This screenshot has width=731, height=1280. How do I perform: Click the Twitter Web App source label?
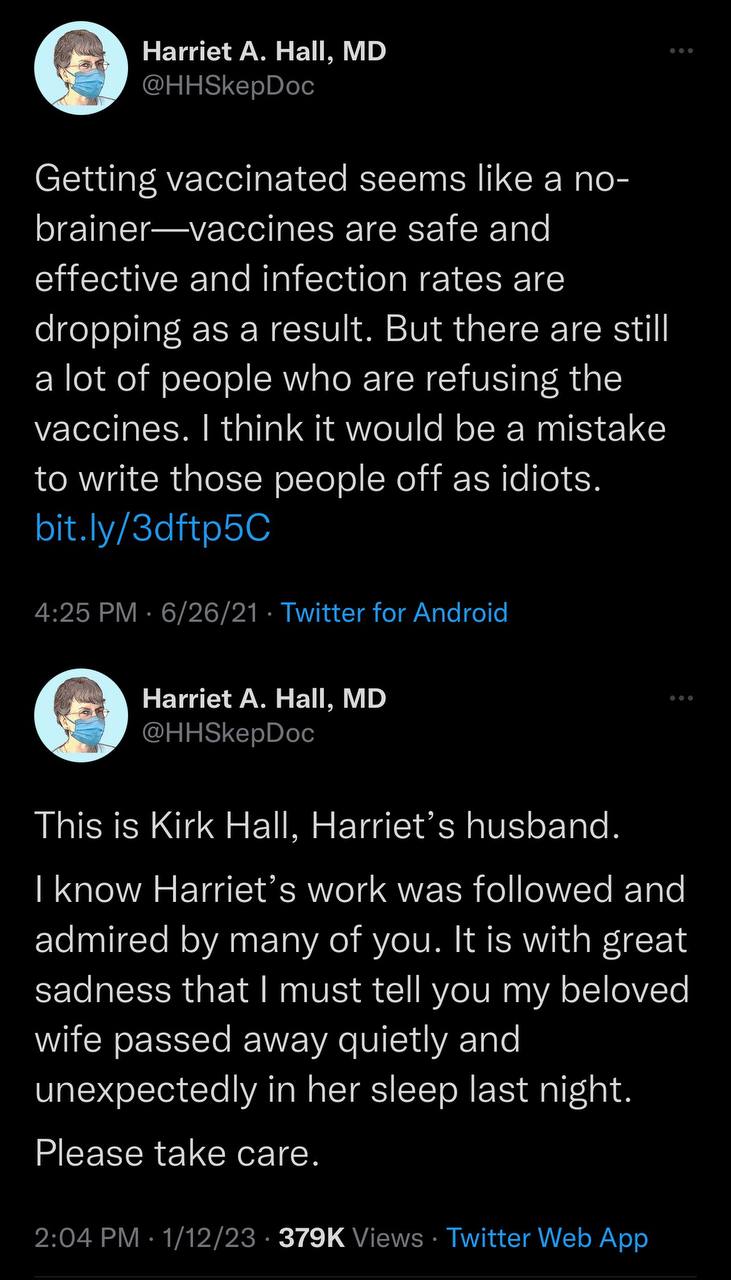pyautogui.click(x=547, y=1237)
